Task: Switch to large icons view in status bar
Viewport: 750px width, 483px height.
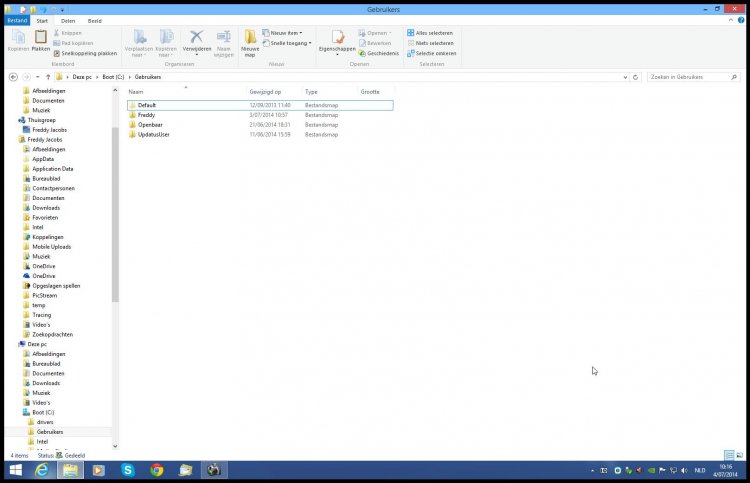Action: 739,455
